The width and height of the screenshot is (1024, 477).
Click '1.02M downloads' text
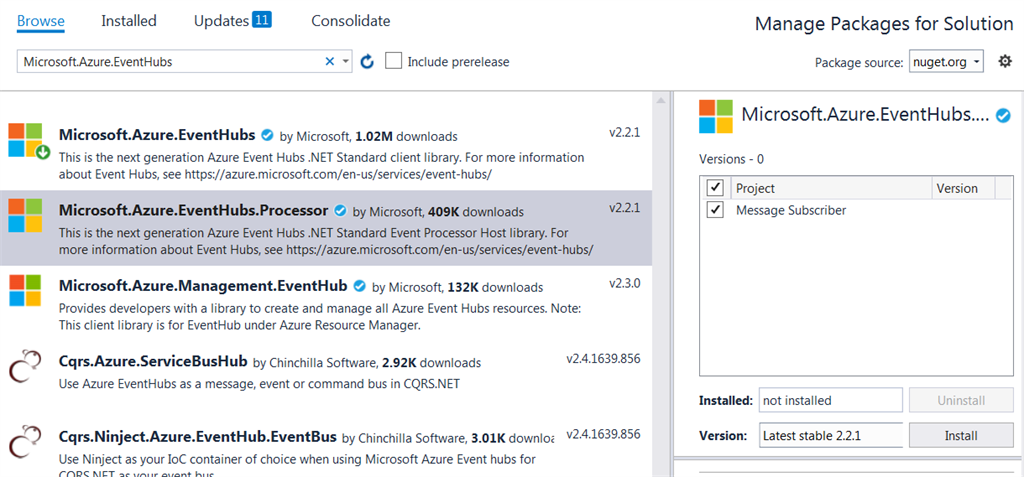coord(406,137)
